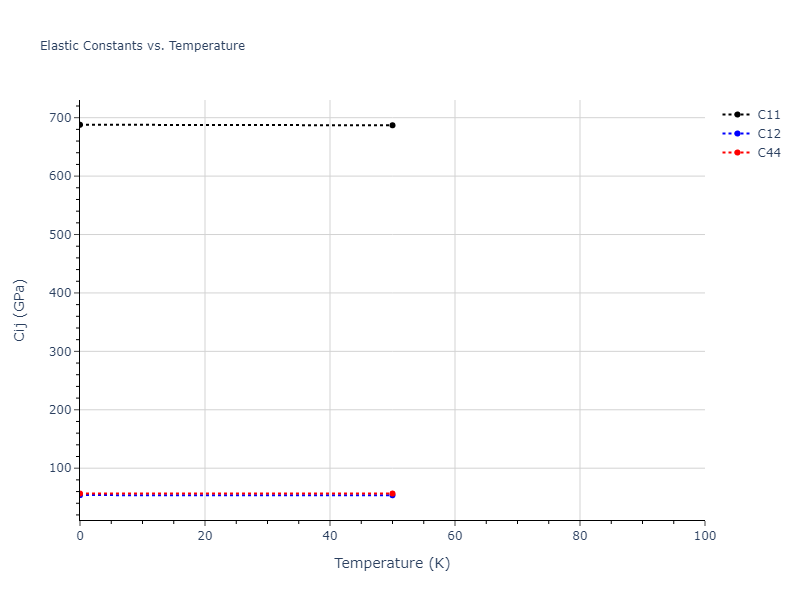Click the black C11 data point at 50 K
This screenshot has width=800, height=600.
point(392,125)
